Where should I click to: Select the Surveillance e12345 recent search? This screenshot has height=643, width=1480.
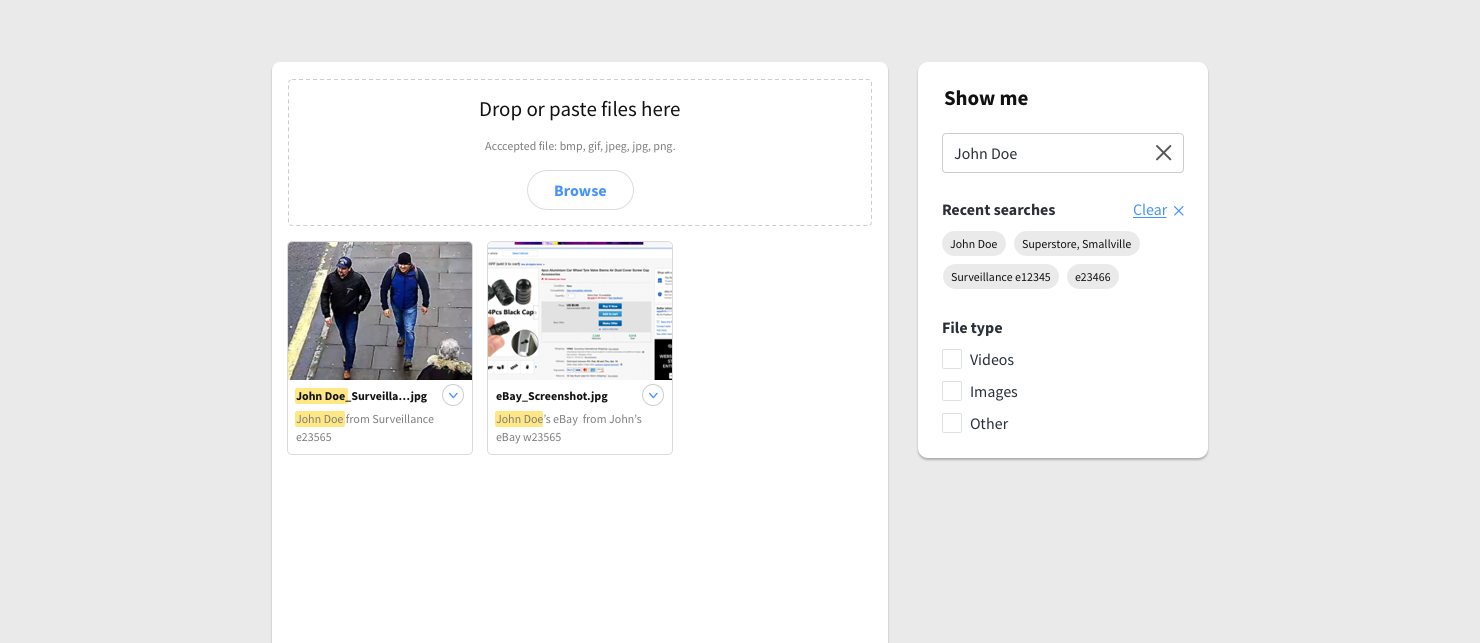tap(1000, 276)
